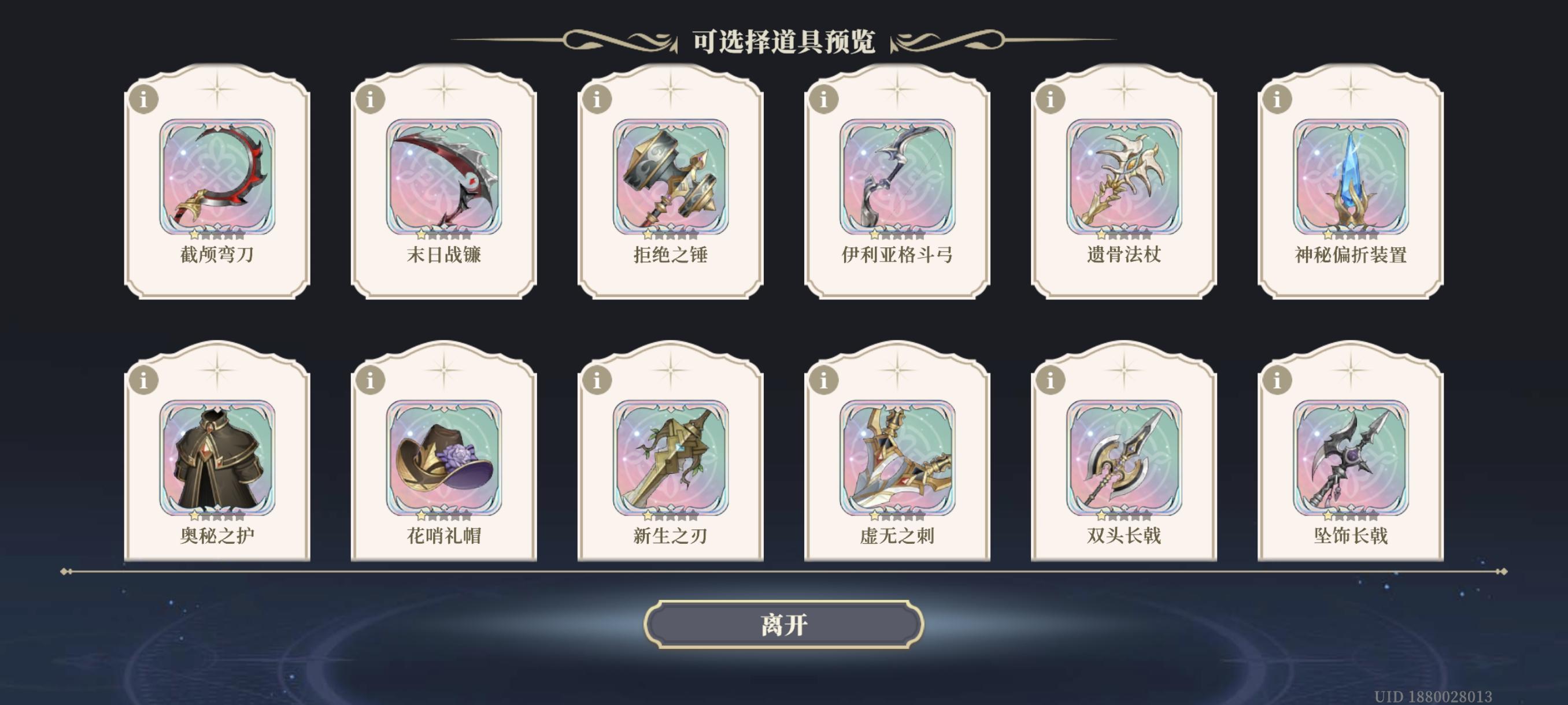Open info for 截颅弯刀 card
Screen dimensions: 1568x705
click(x=143, y=99)
